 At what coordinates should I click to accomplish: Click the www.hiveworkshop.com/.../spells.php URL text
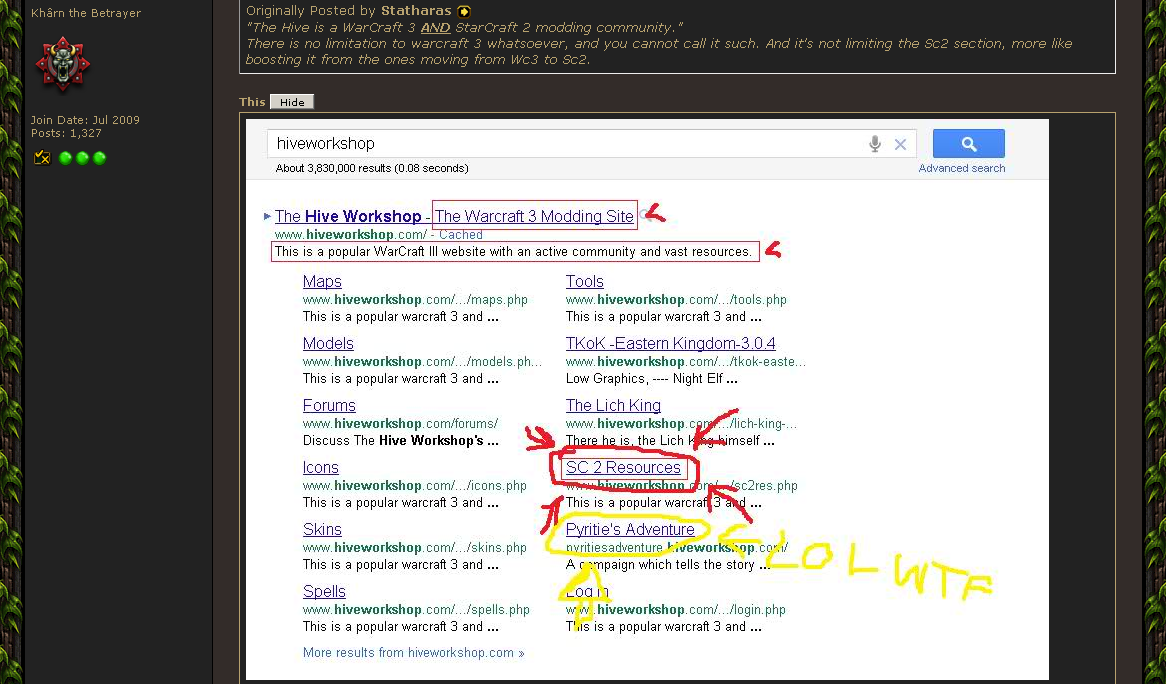[416, 610]
